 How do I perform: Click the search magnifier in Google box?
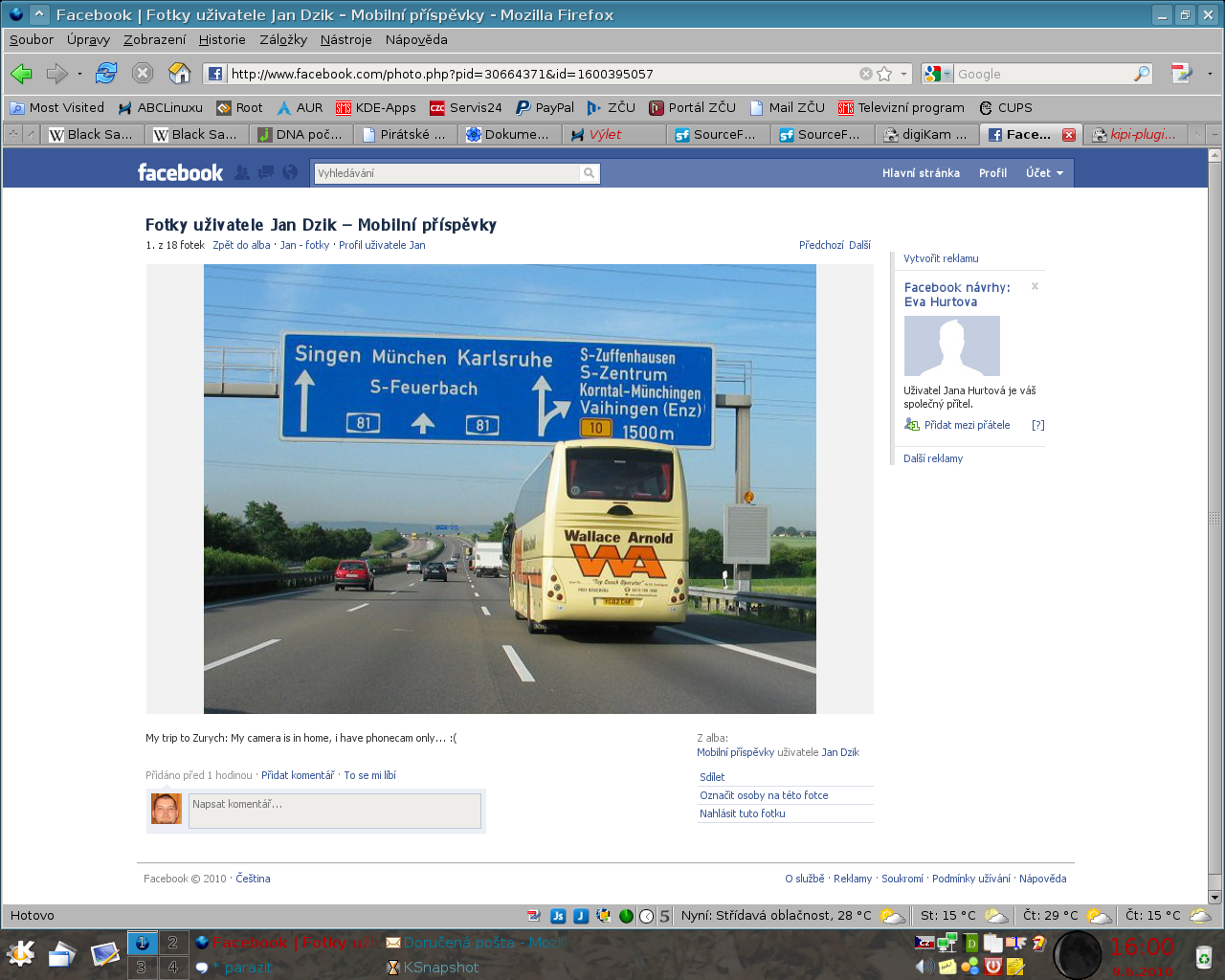[x=1141, y=74]
